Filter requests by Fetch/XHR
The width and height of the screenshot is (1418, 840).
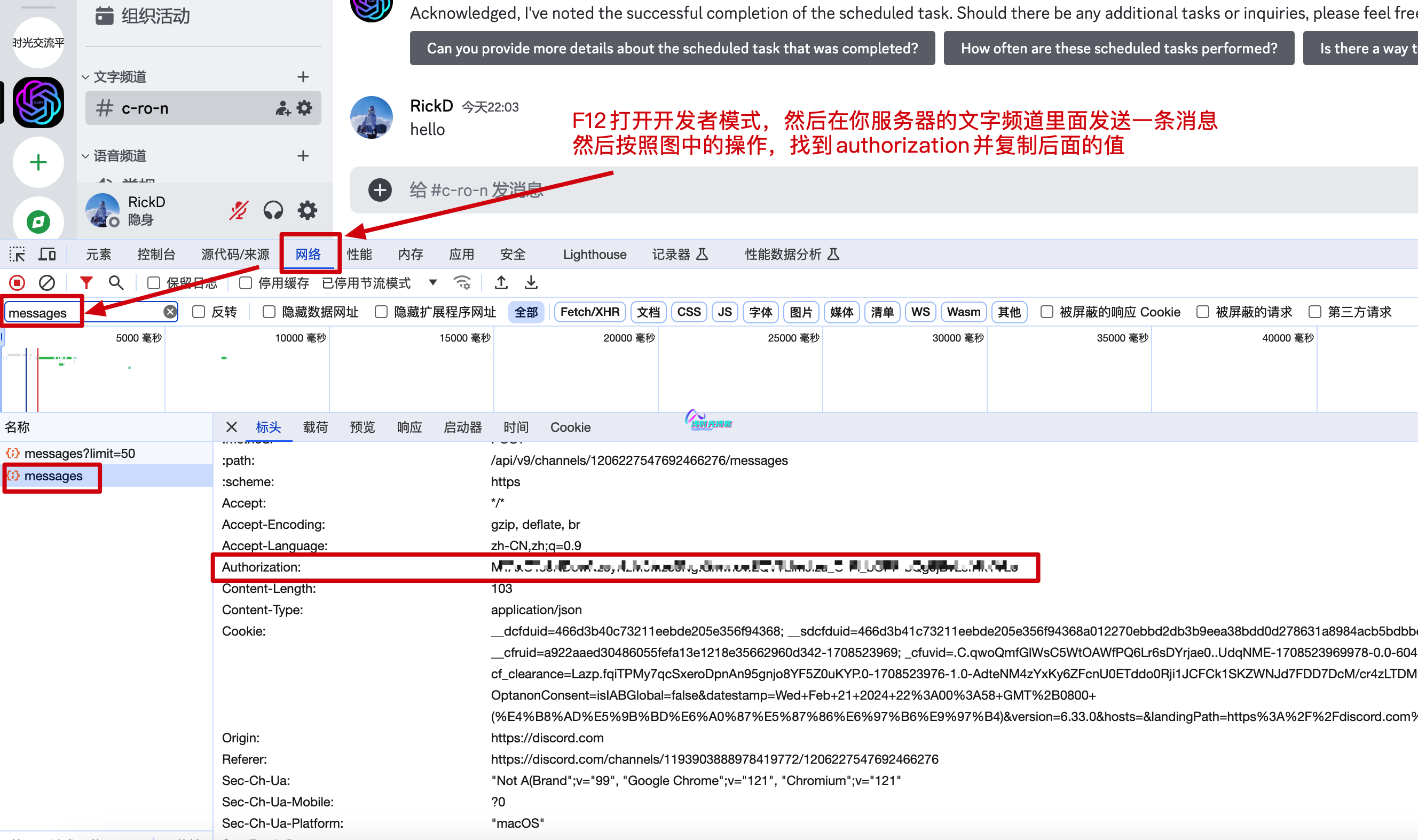(590, 312)
